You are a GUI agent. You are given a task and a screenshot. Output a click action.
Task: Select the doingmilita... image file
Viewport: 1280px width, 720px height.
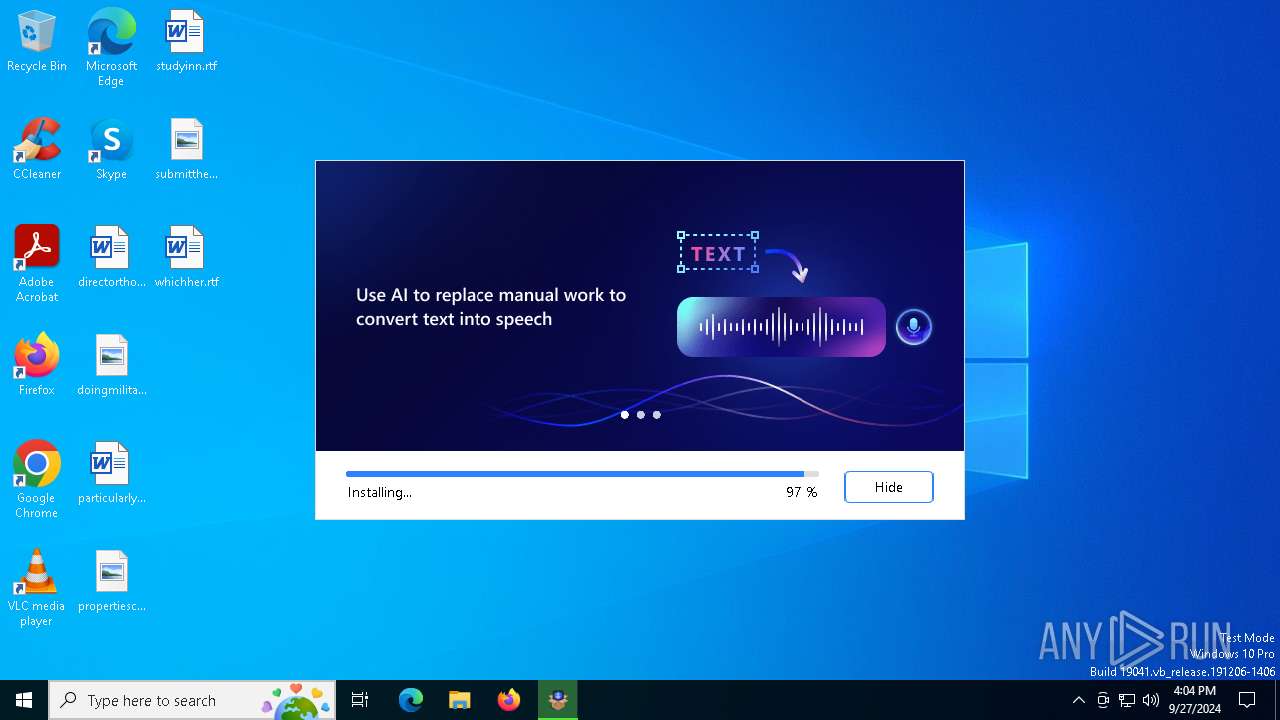tap(111, 365)
